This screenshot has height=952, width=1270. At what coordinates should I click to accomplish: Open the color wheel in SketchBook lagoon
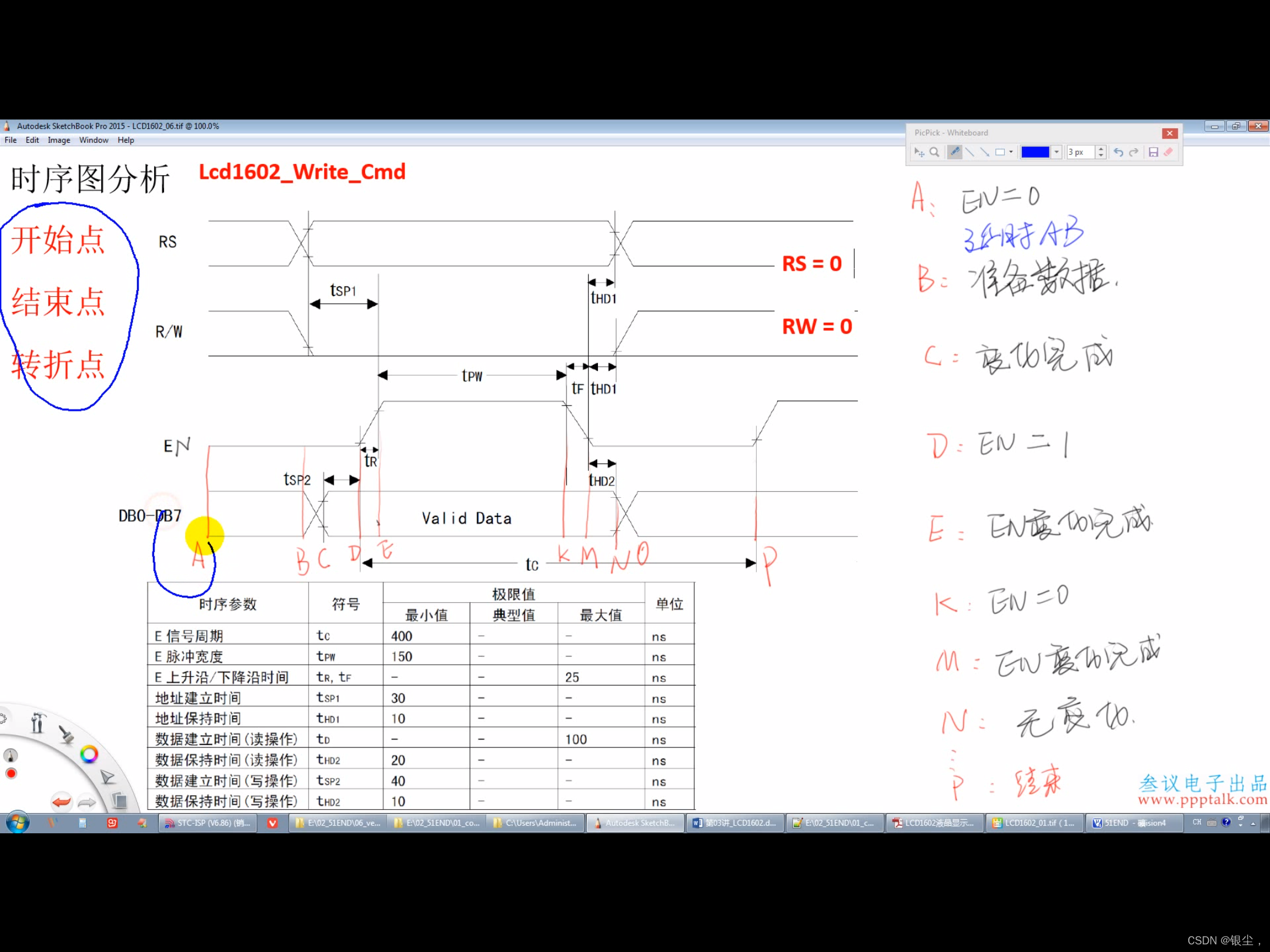click(x=89, y=754)
